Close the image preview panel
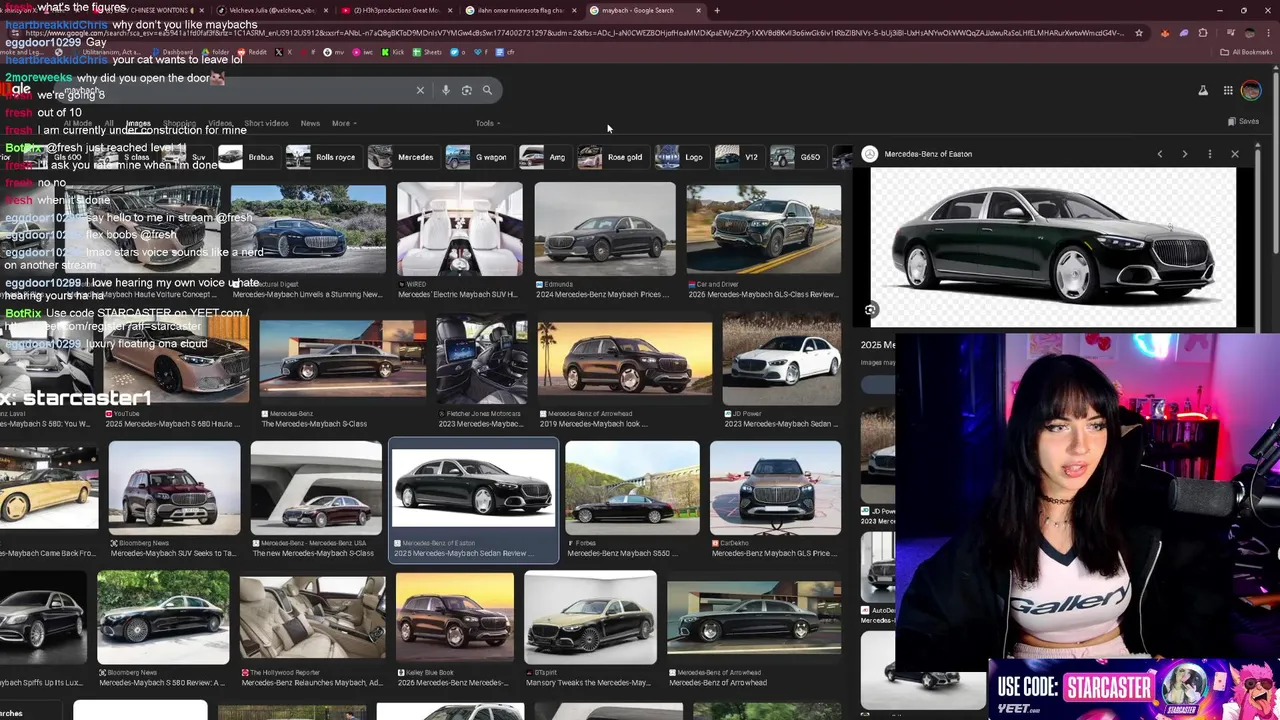 click(1235, 154)
